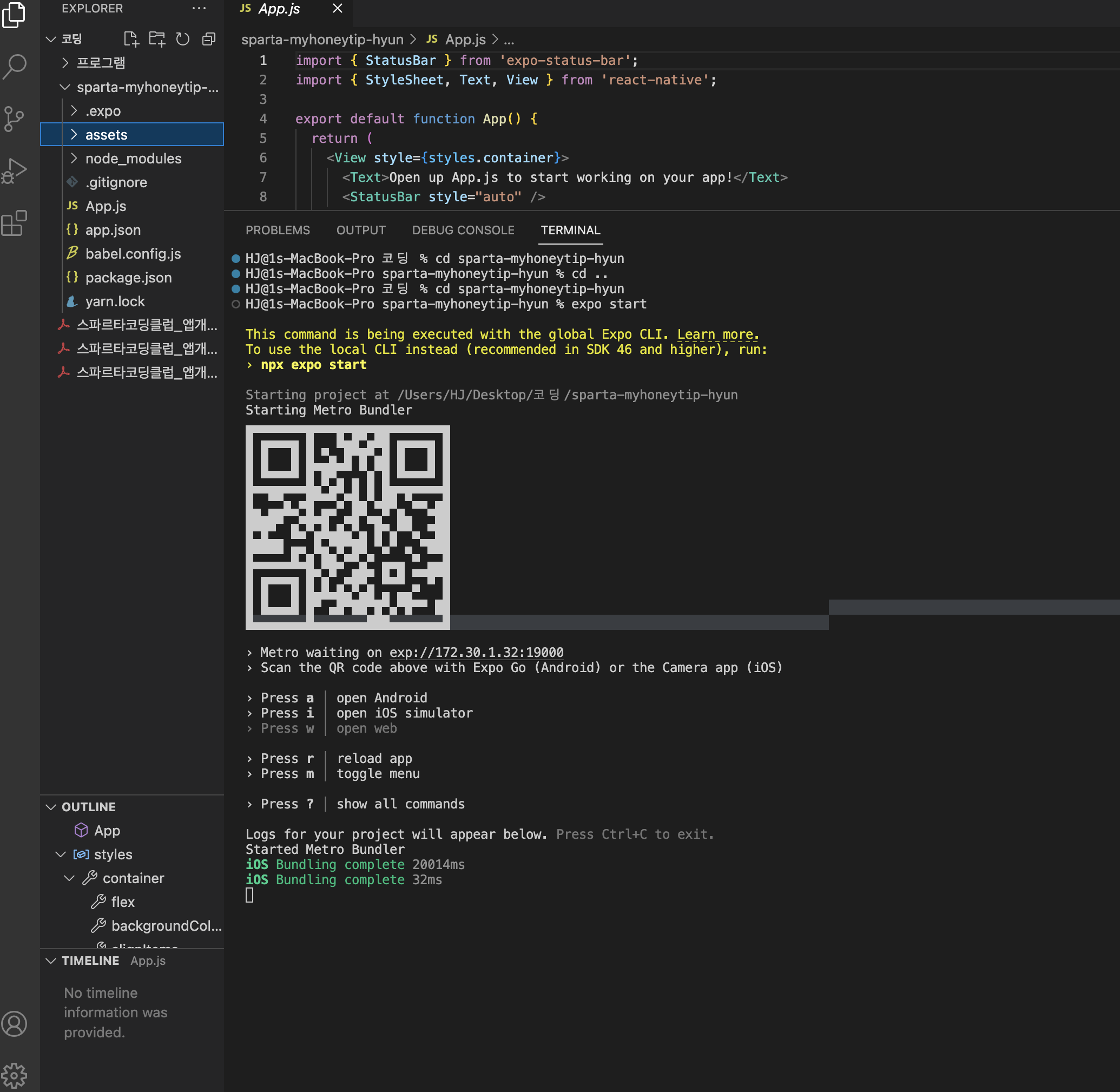Select the TERMINAL panel tab
Screen dimensions: 1120x1092
(x=570, y=230)
